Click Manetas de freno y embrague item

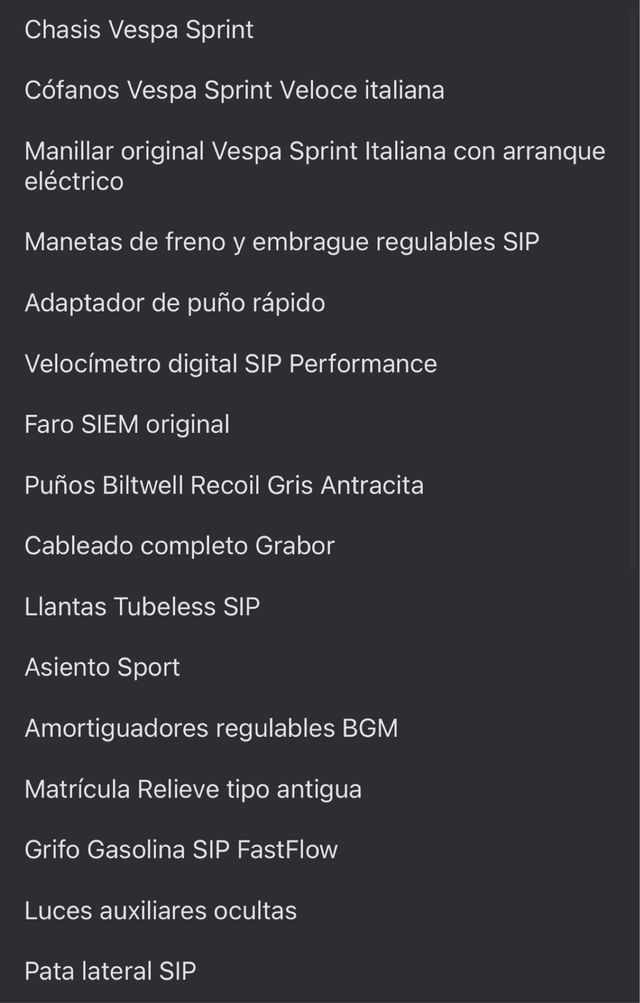(281, 242)
